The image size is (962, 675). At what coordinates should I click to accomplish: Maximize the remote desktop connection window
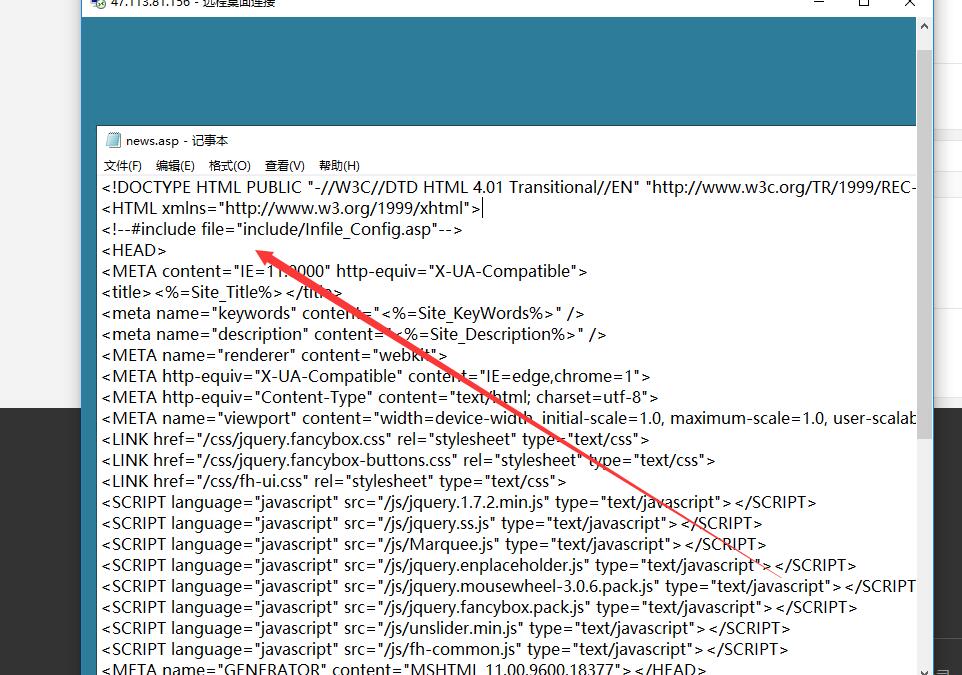pyautogui.click(x=864, y=3)
